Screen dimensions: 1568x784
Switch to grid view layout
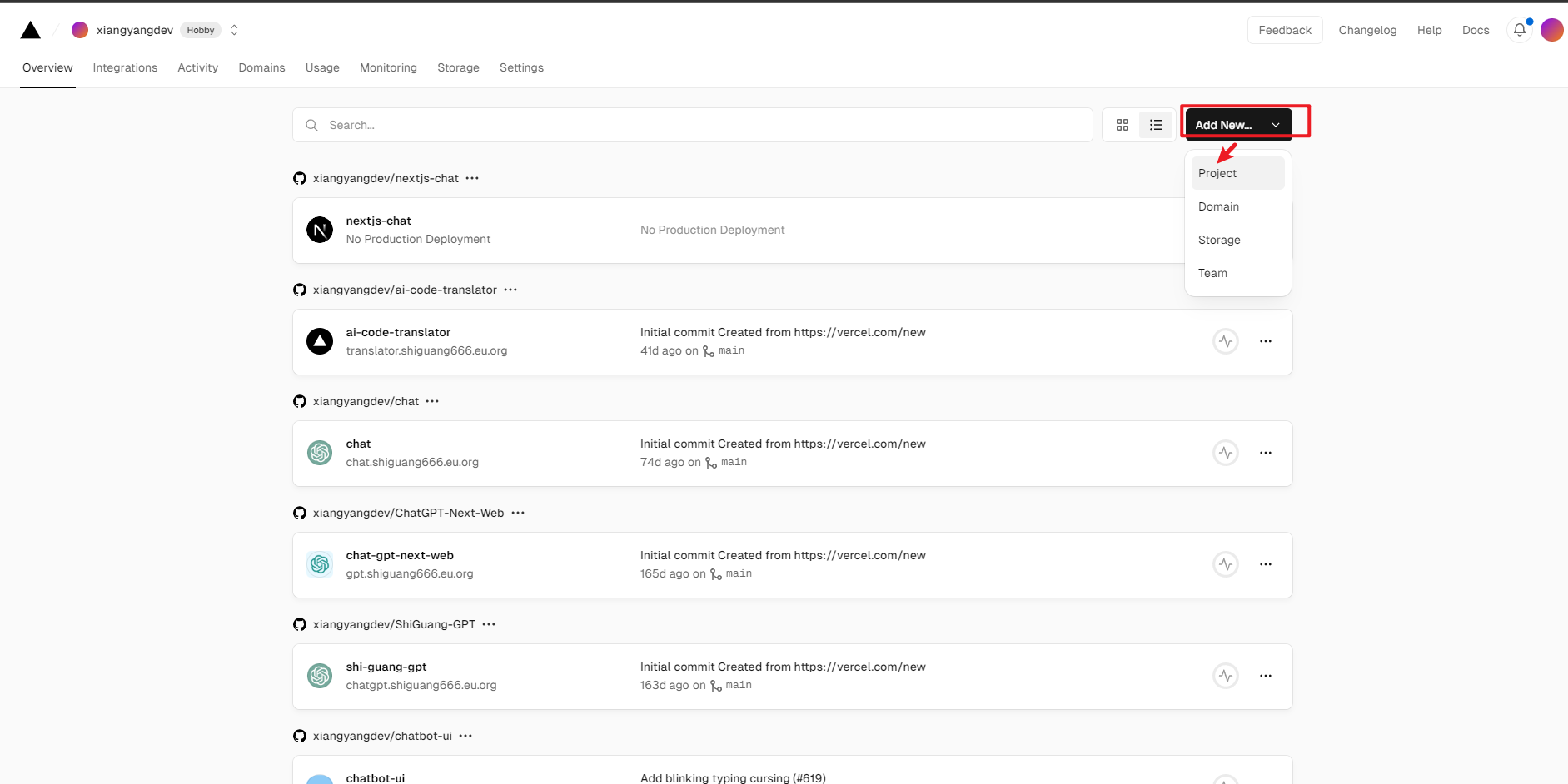tap(1122, 125)
